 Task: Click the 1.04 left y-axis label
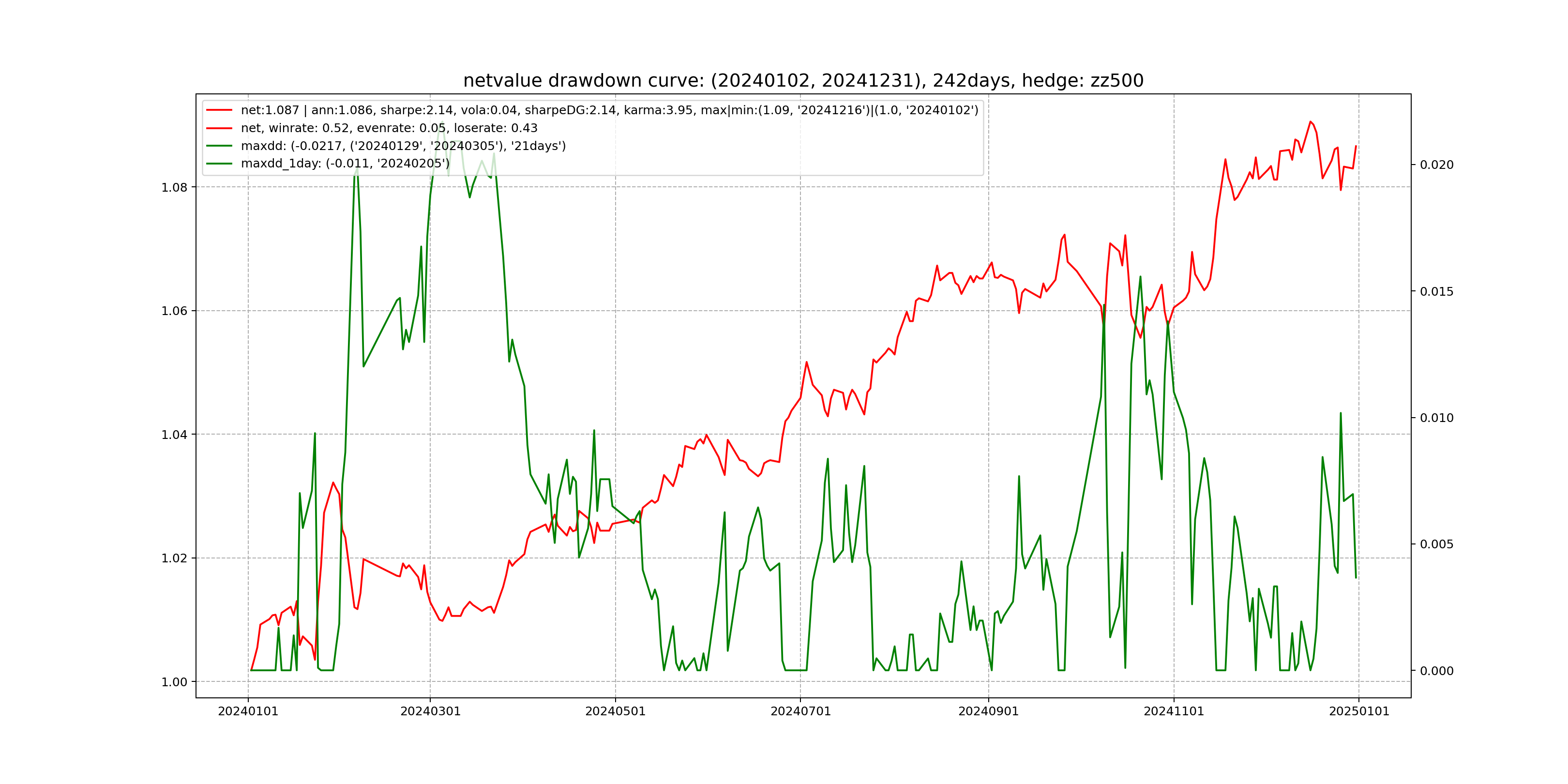[174, 435]
